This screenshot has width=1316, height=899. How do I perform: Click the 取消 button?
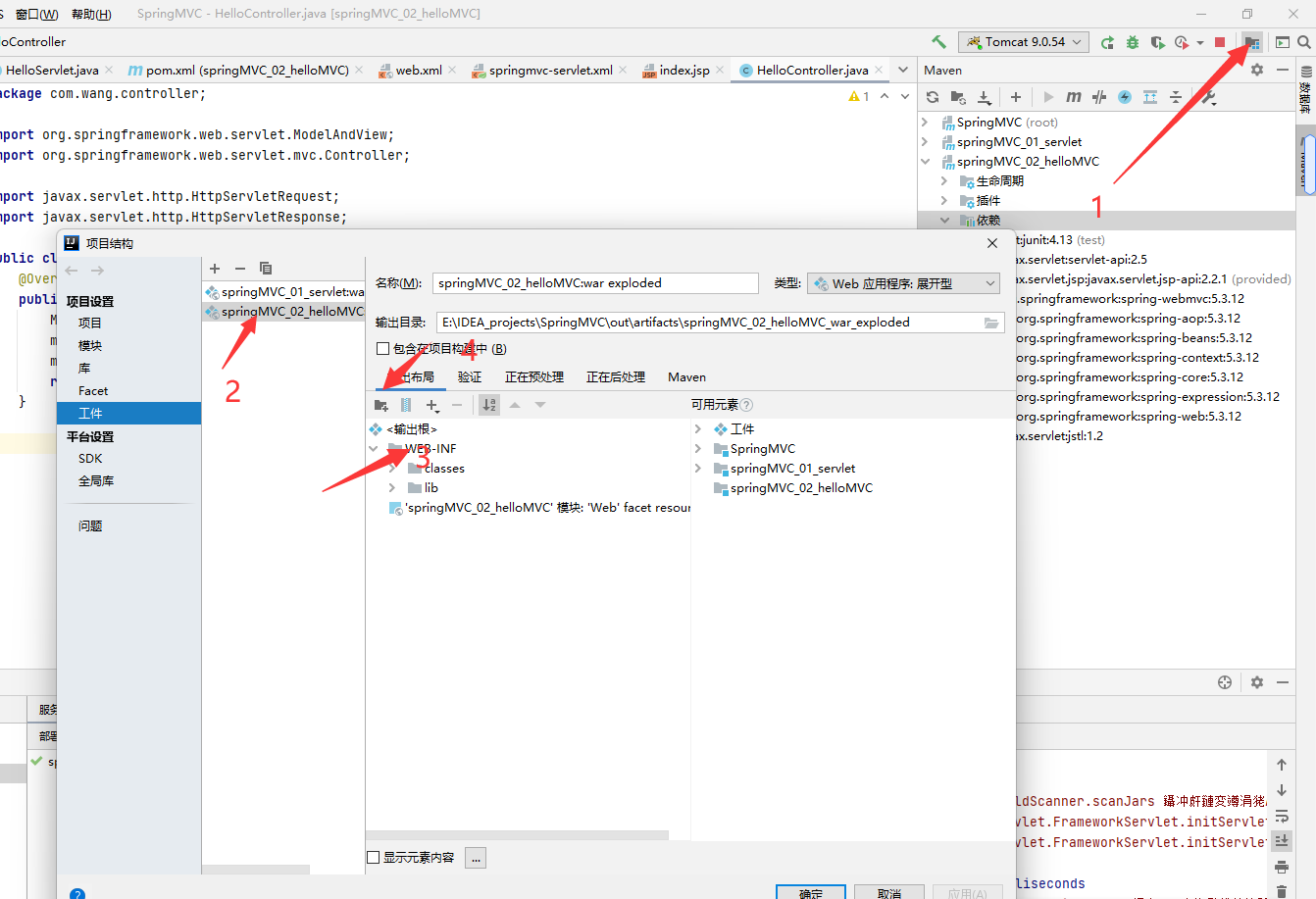[889, 892]
